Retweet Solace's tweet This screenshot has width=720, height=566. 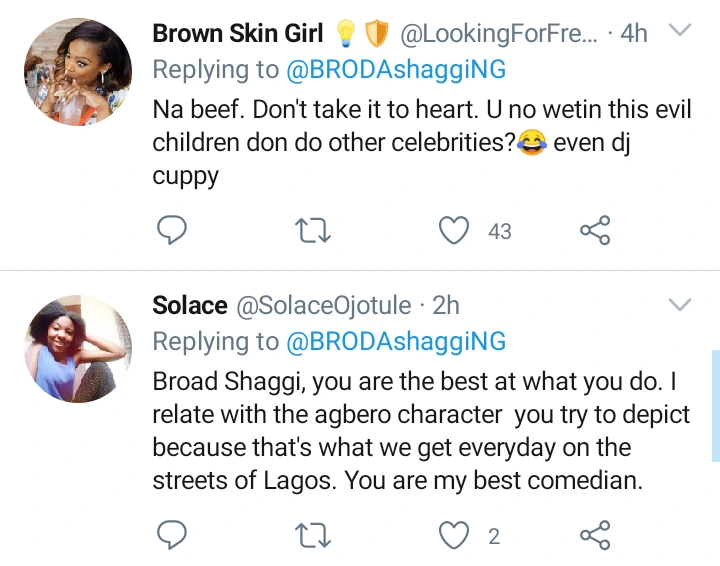pos(314,536)
